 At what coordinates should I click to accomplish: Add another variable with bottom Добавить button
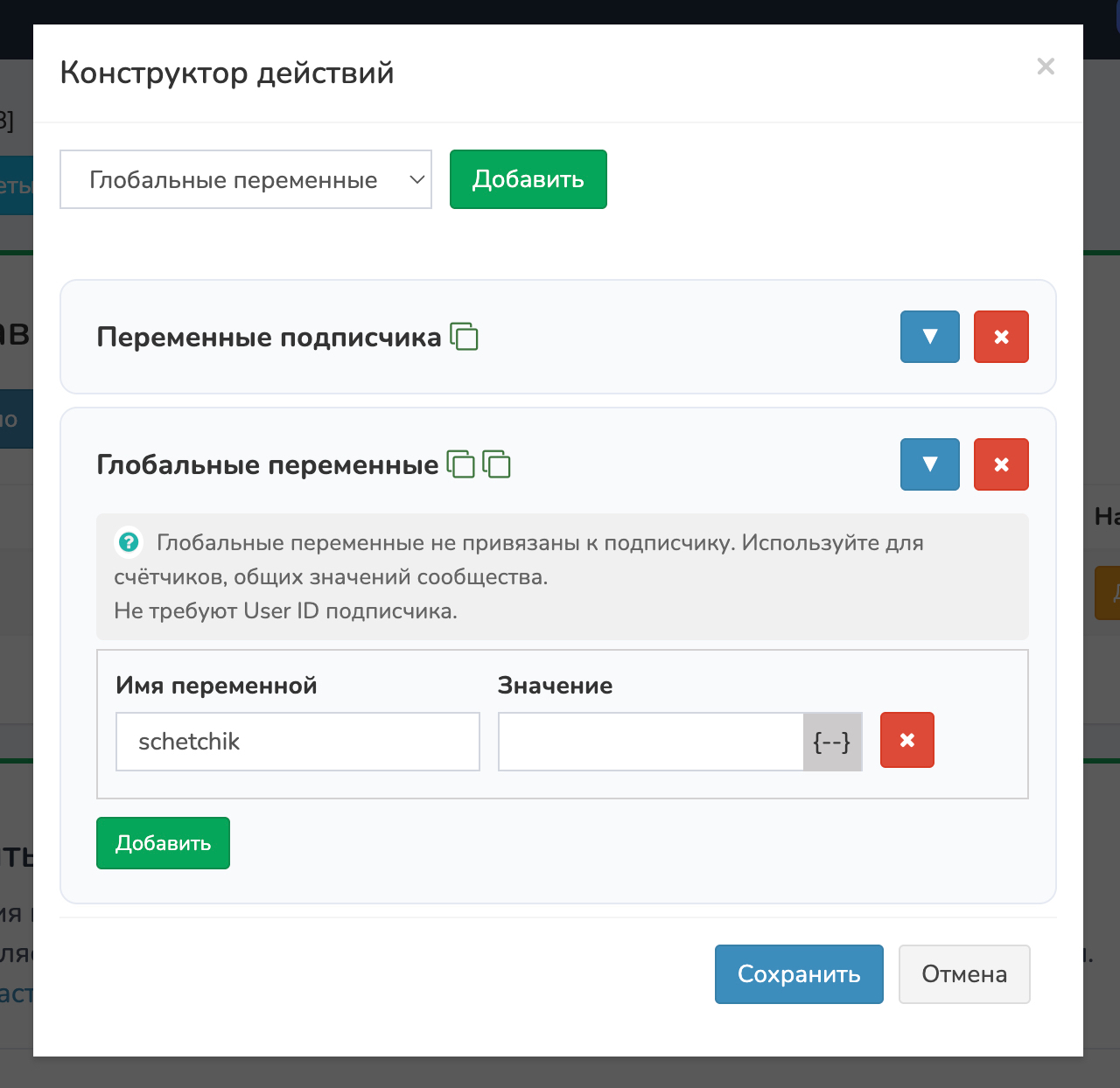click(163, 843)
